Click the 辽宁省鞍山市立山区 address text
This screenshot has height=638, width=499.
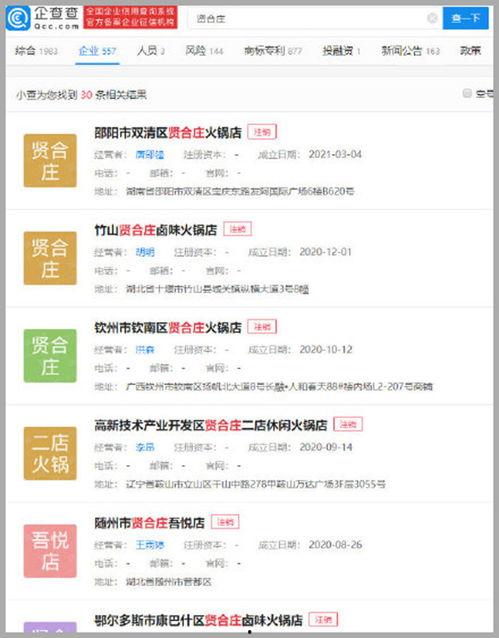click(256, 484)
